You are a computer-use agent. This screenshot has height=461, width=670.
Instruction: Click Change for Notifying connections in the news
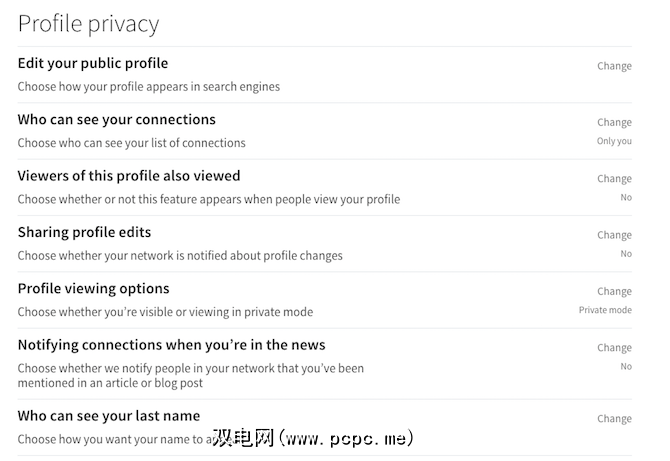[614, 348]
